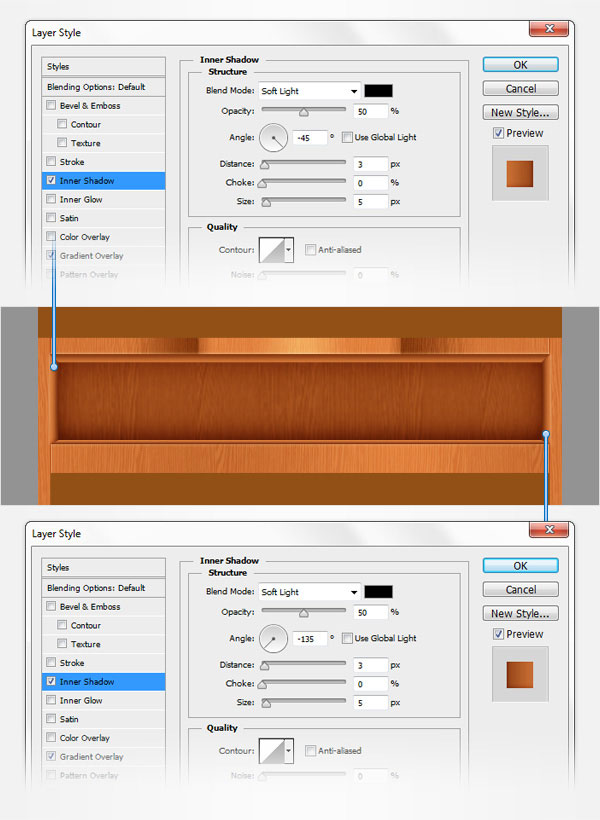Screen dimensions: 600x820
Task: Click OK in the upper Layer Style dialog
Action: pos(520,65)
